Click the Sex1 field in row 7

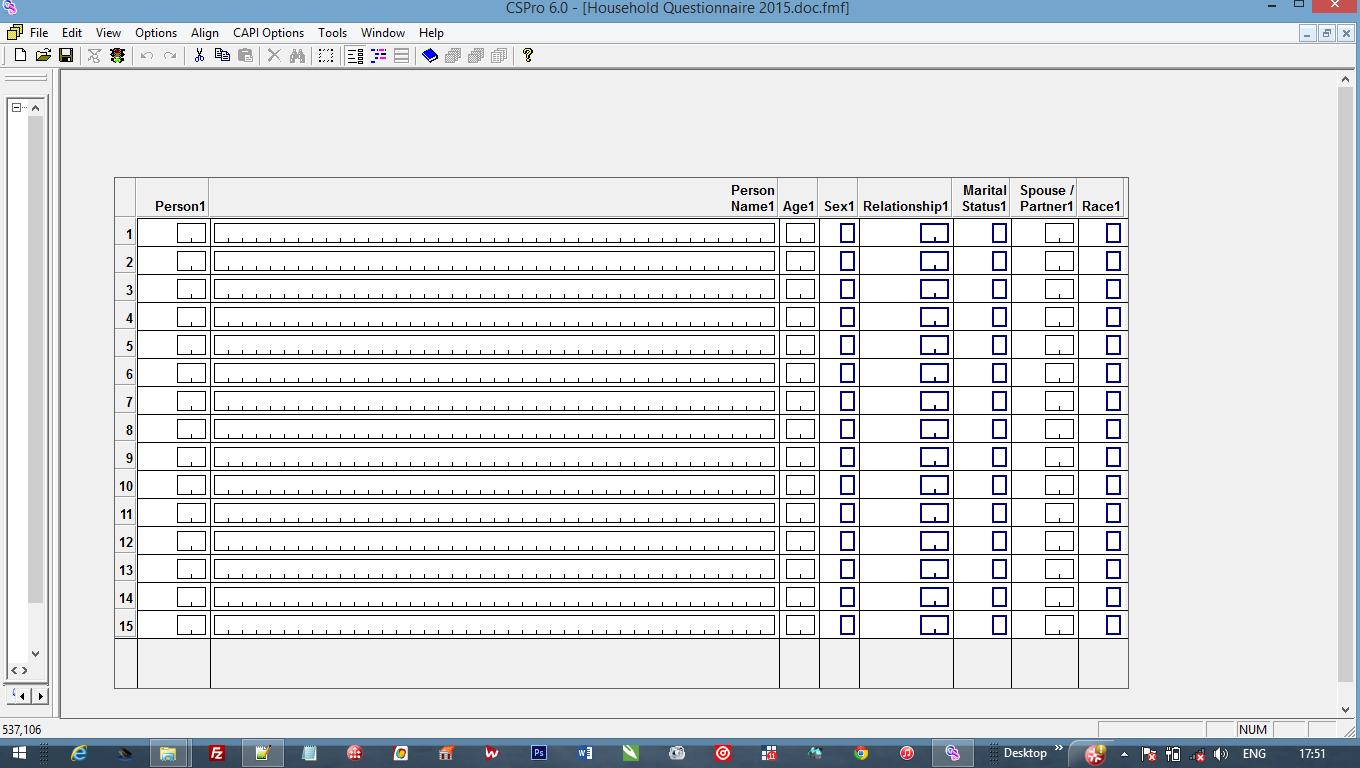(x=847, y=401)
